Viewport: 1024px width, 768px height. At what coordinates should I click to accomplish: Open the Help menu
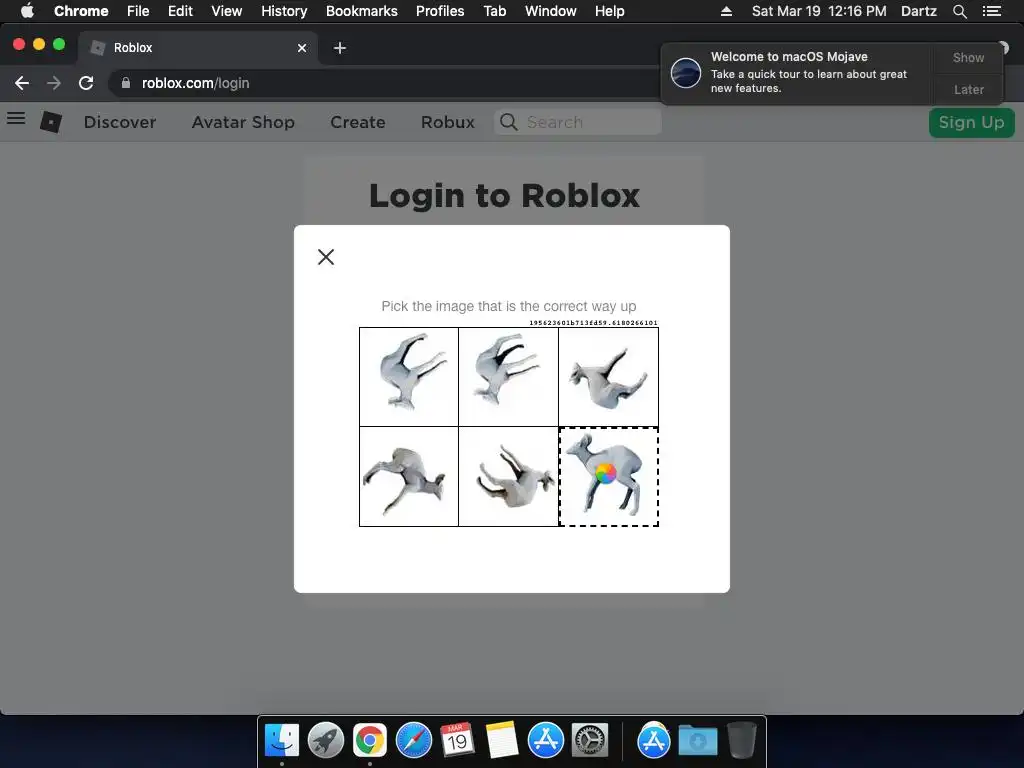pos(609,11)
